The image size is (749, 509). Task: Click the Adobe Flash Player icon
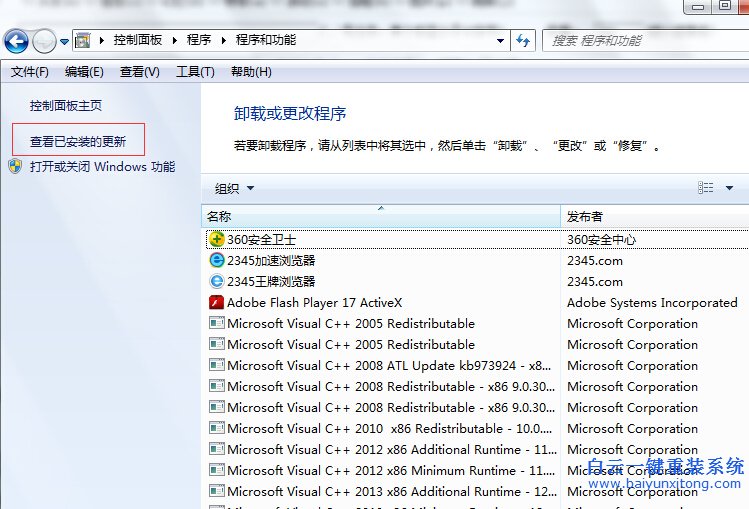[216, 303]
